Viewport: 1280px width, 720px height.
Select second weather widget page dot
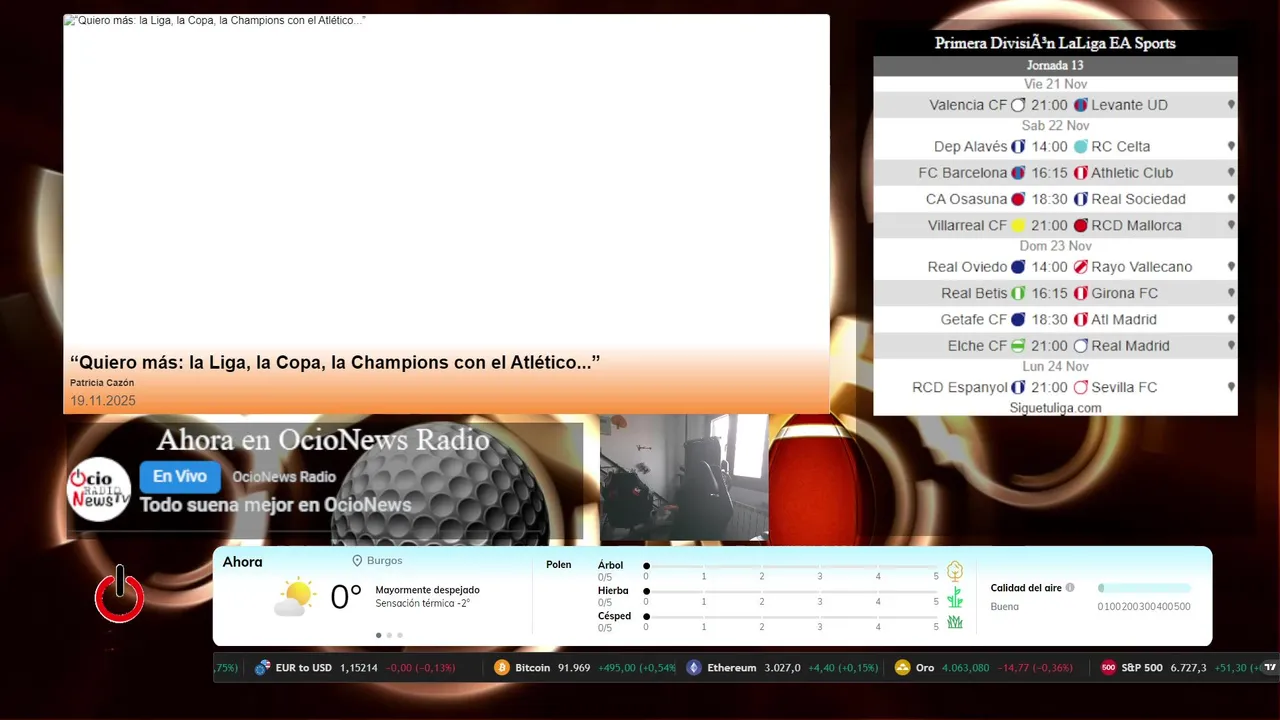389,635
